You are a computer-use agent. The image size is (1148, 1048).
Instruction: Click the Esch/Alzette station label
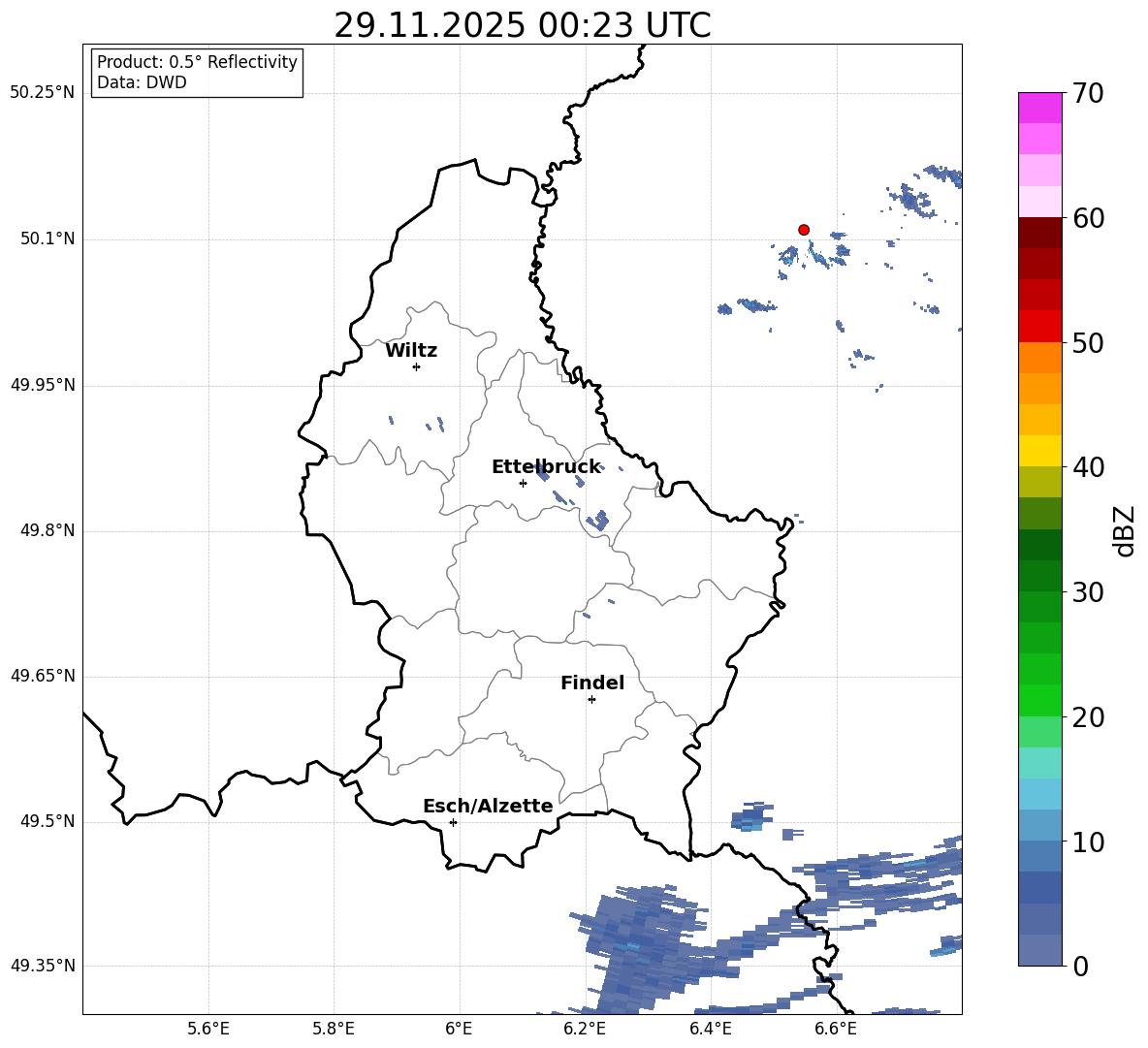(488, 806)
